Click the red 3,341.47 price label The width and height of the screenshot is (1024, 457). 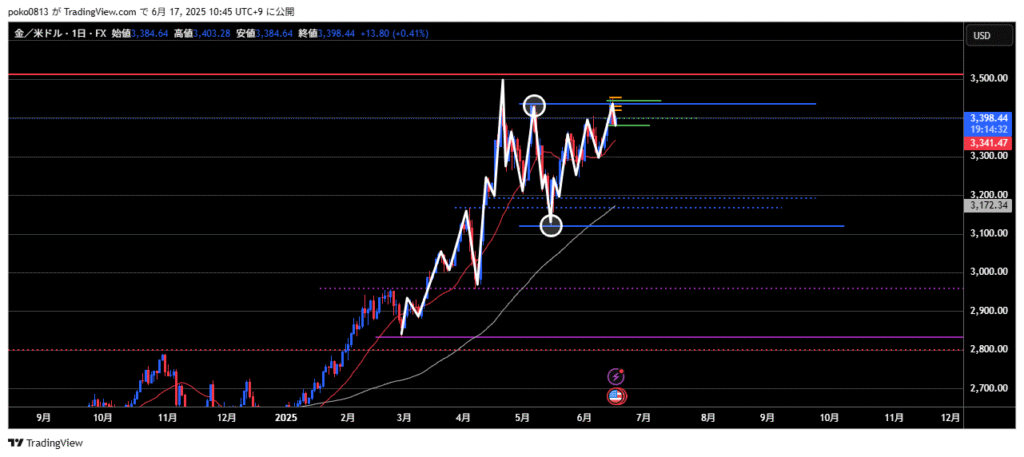pyautogui.click(x=988, y=143)
